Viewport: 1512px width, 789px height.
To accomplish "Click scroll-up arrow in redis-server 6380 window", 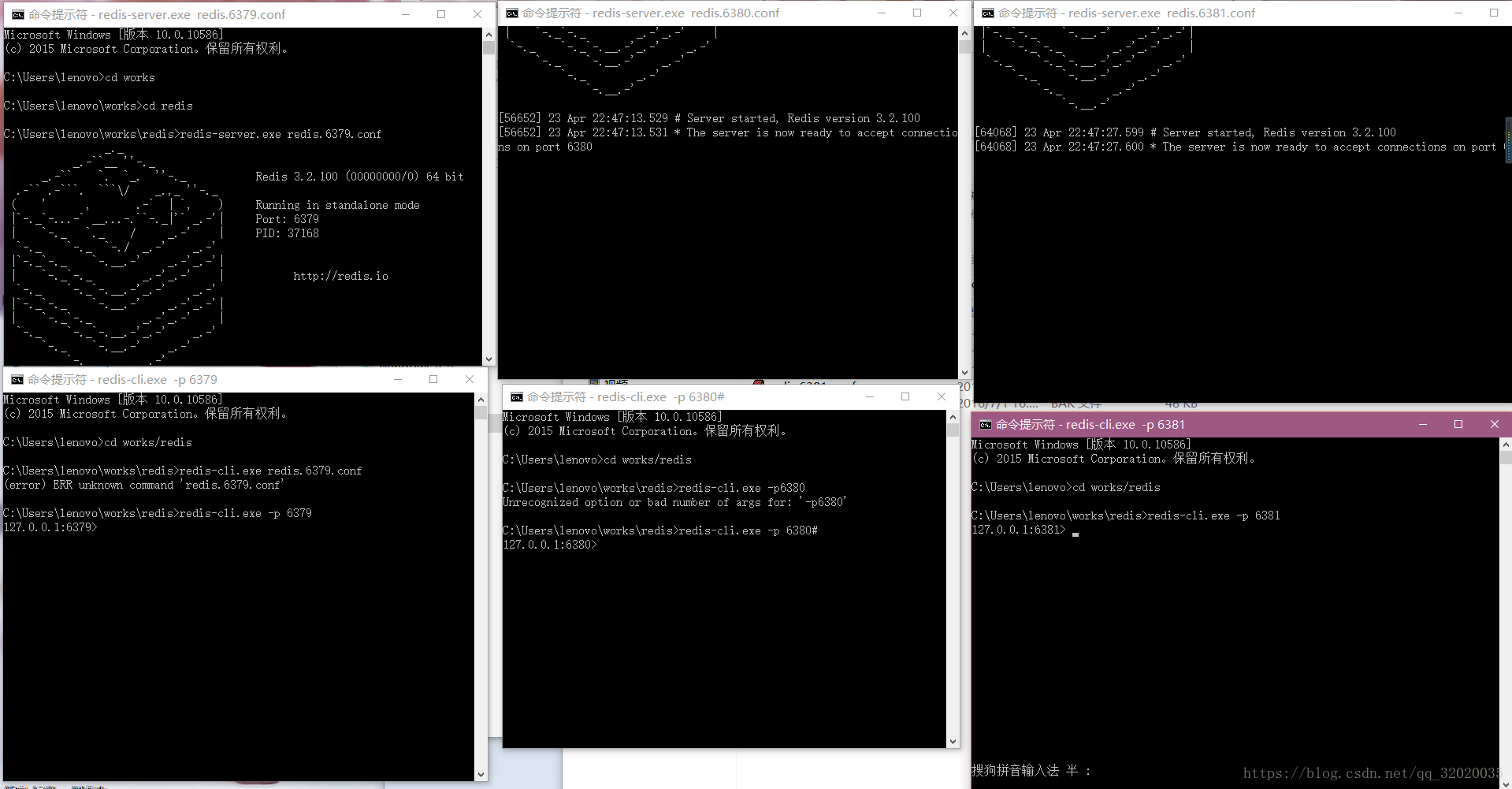I will pyautogui.click(x=964, y=33).
